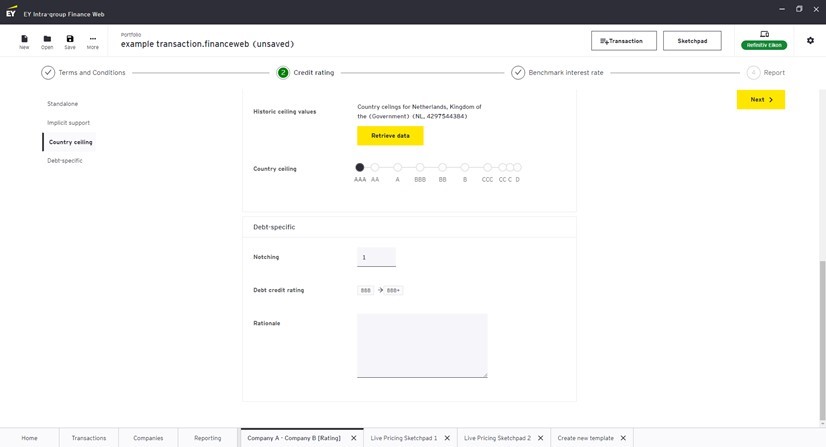The width and height of the screenshot is (826, 447).
Task: Select AAA on country ceiling scale
Action: tap(360, 168)
